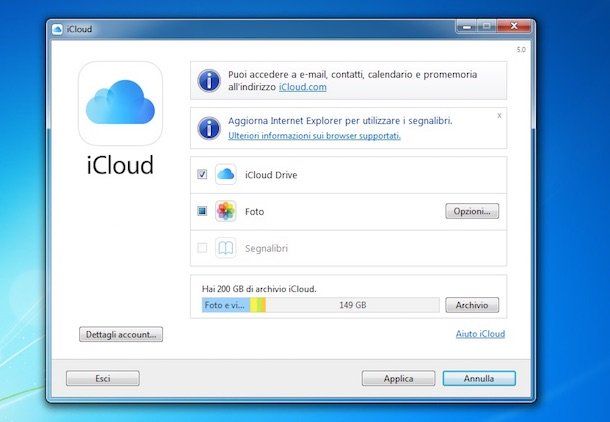The width and height of the screenshot is (610, 422).
Task: Toggle the Foto checkbox
Action: pyautogui.click(x=202, y=211)
